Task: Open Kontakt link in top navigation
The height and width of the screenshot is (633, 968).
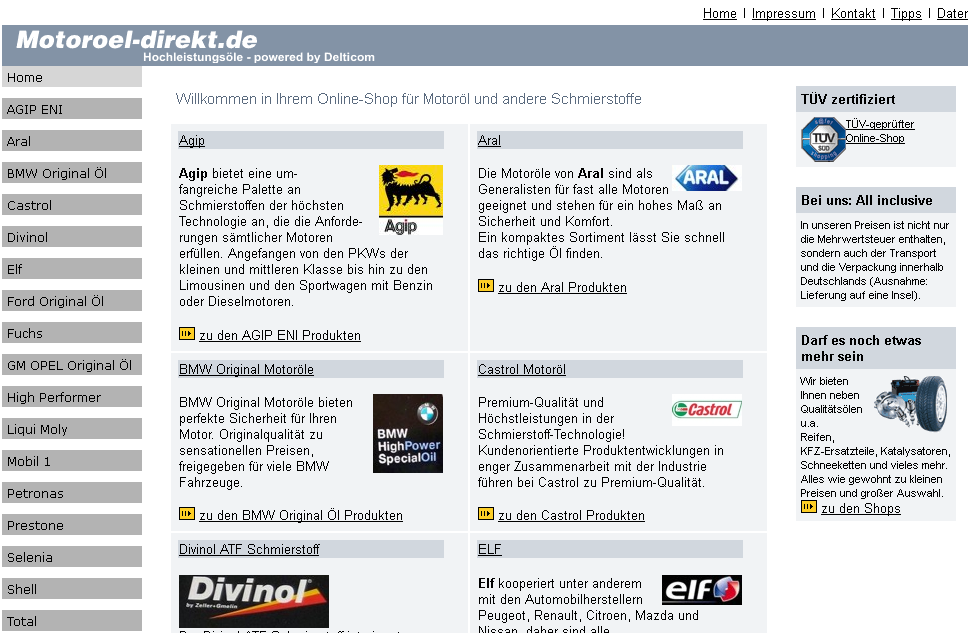Action: pyautogui.click(x=853, y=14)
